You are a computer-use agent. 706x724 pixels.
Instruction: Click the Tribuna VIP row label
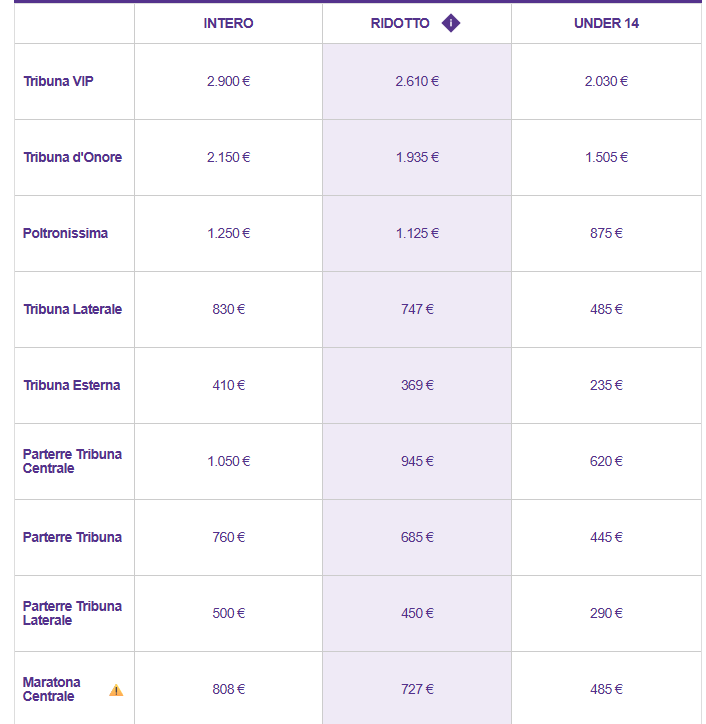pos(59,81)
